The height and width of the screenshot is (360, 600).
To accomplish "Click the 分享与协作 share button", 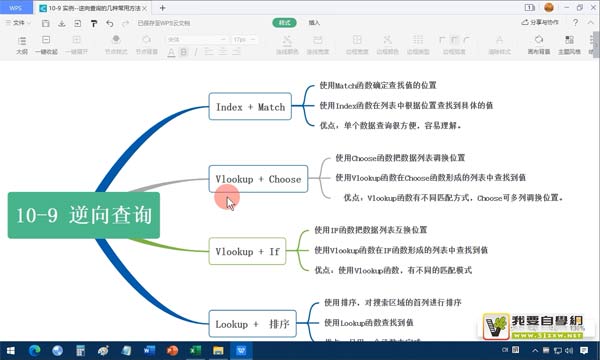I will (540, 23).
